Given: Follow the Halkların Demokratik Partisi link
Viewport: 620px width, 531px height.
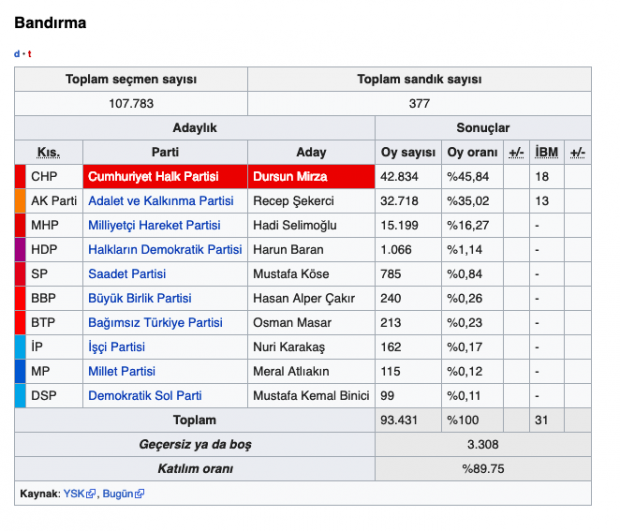Looking at the screenshot, I should tap(165, 249).
